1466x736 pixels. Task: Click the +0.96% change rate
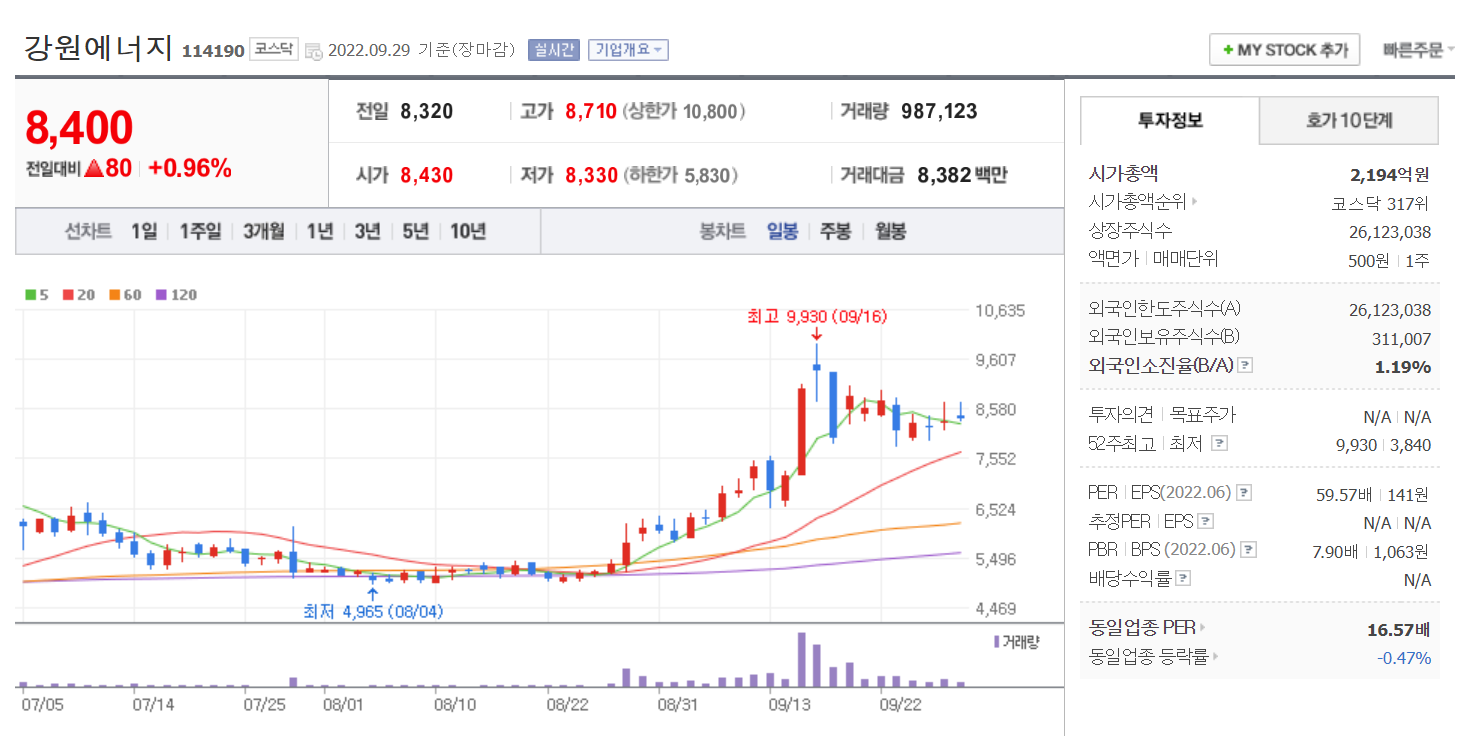point(190,168)
